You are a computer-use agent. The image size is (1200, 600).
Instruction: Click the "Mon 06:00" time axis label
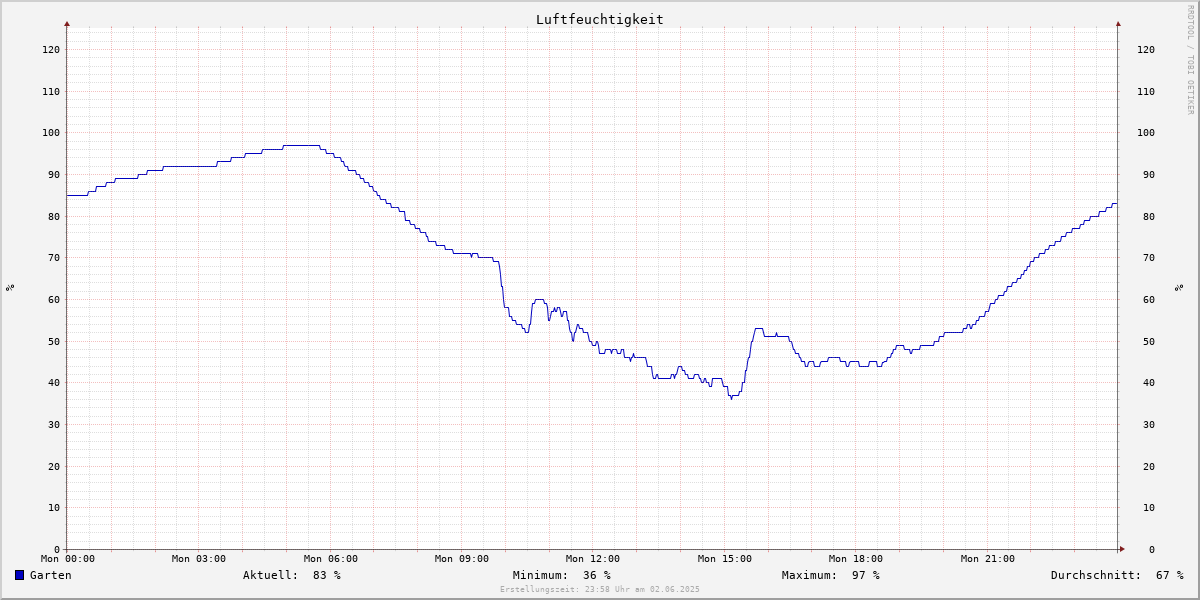pyautogui.click(x=331, y=559)
